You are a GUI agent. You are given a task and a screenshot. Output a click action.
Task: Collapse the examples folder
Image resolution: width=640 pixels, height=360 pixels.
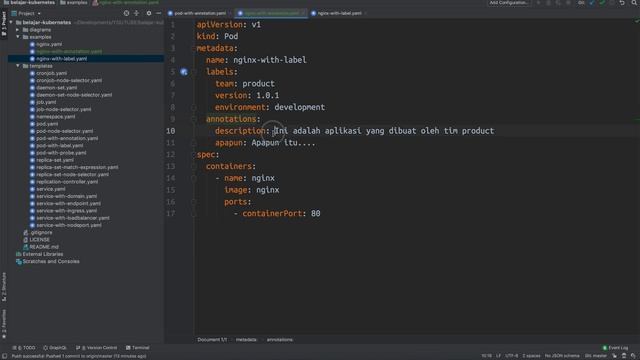pos(18,37)
